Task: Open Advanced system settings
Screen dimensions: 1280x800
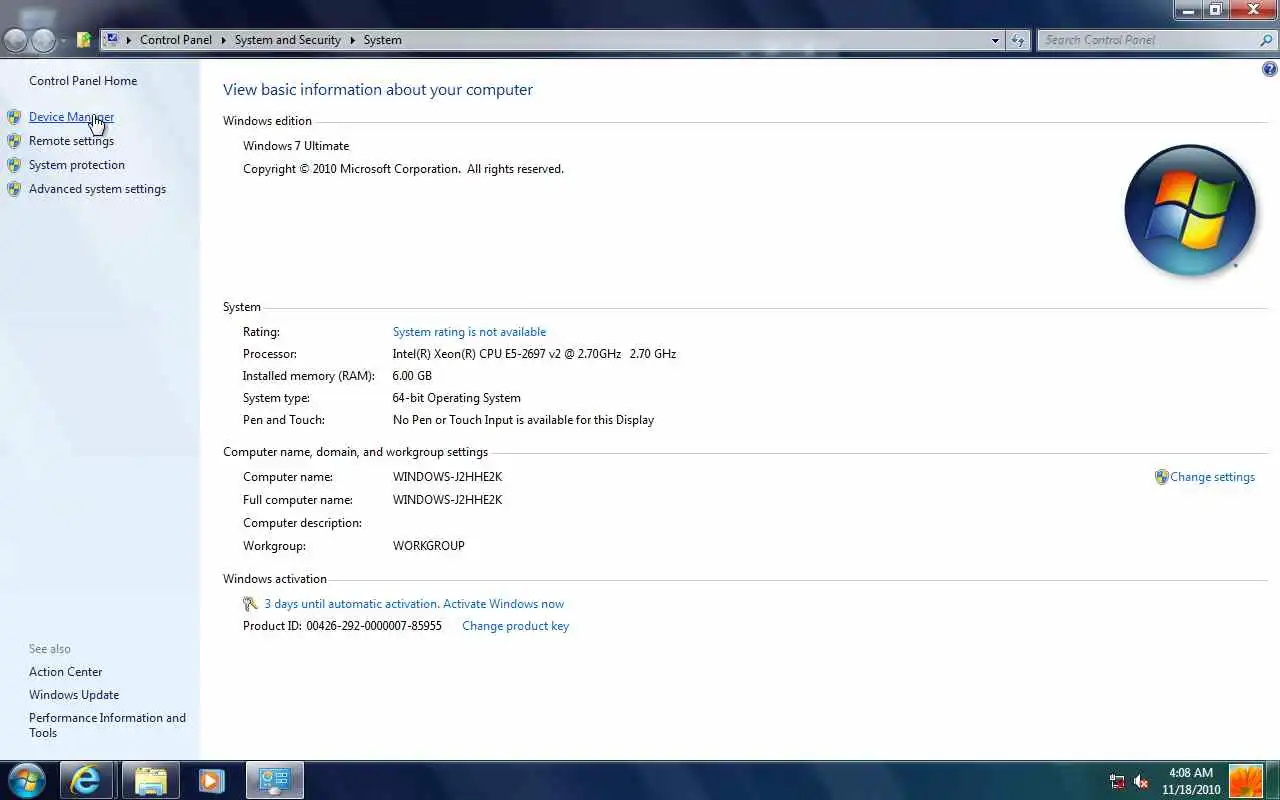Action: coord(97,189)
